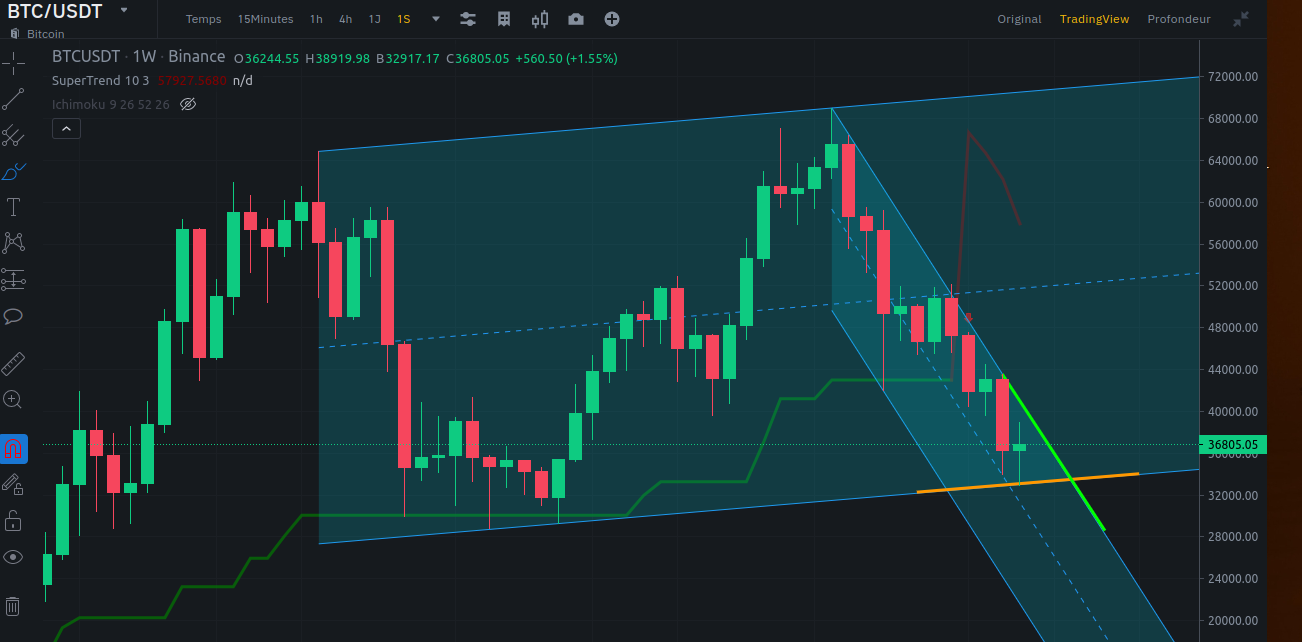
Task: Open the chart settings sliders icon
Action: pyautogui.click(x=468, y=19)
